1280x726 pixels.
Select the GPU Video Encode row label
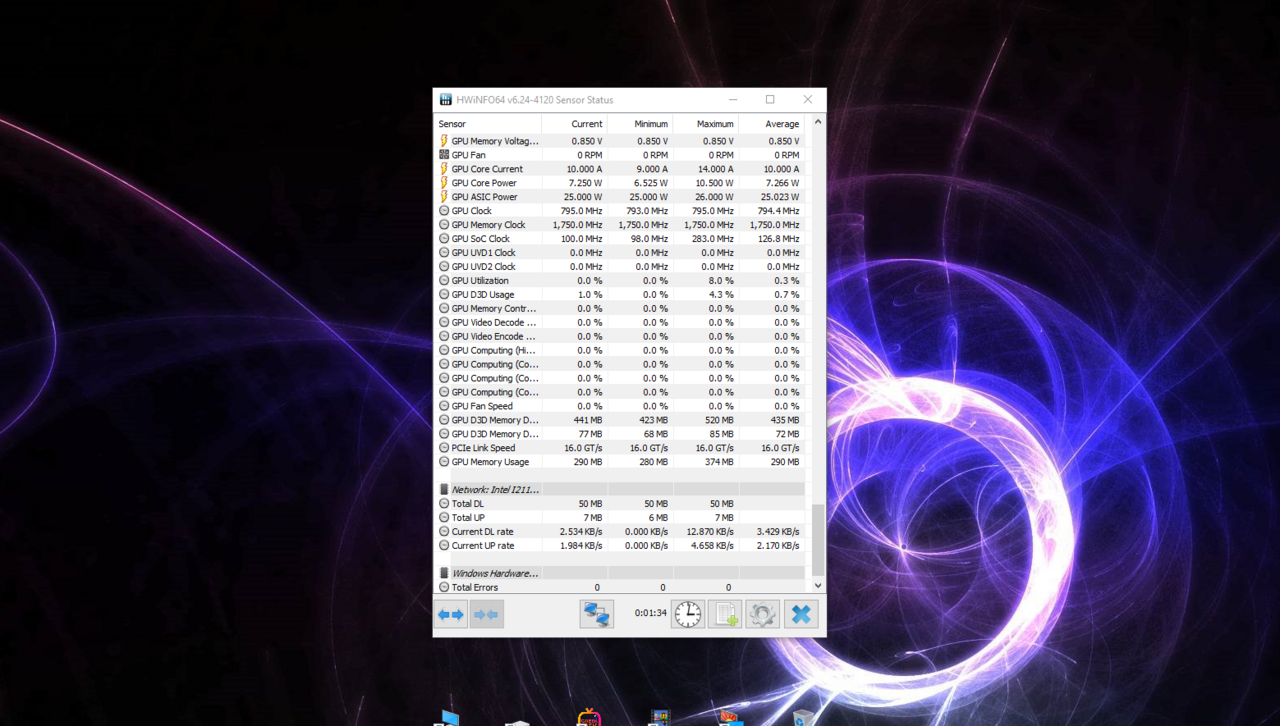coord(494,337)
